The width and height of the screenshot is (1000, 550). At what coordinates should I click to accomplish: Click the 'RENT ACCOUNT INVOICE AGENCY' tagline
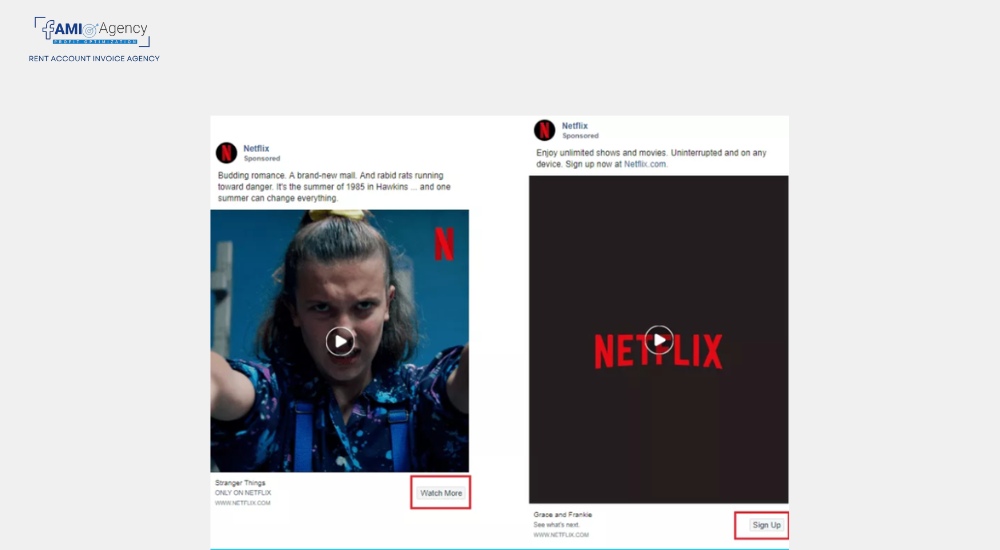click(x=94, y=58)
